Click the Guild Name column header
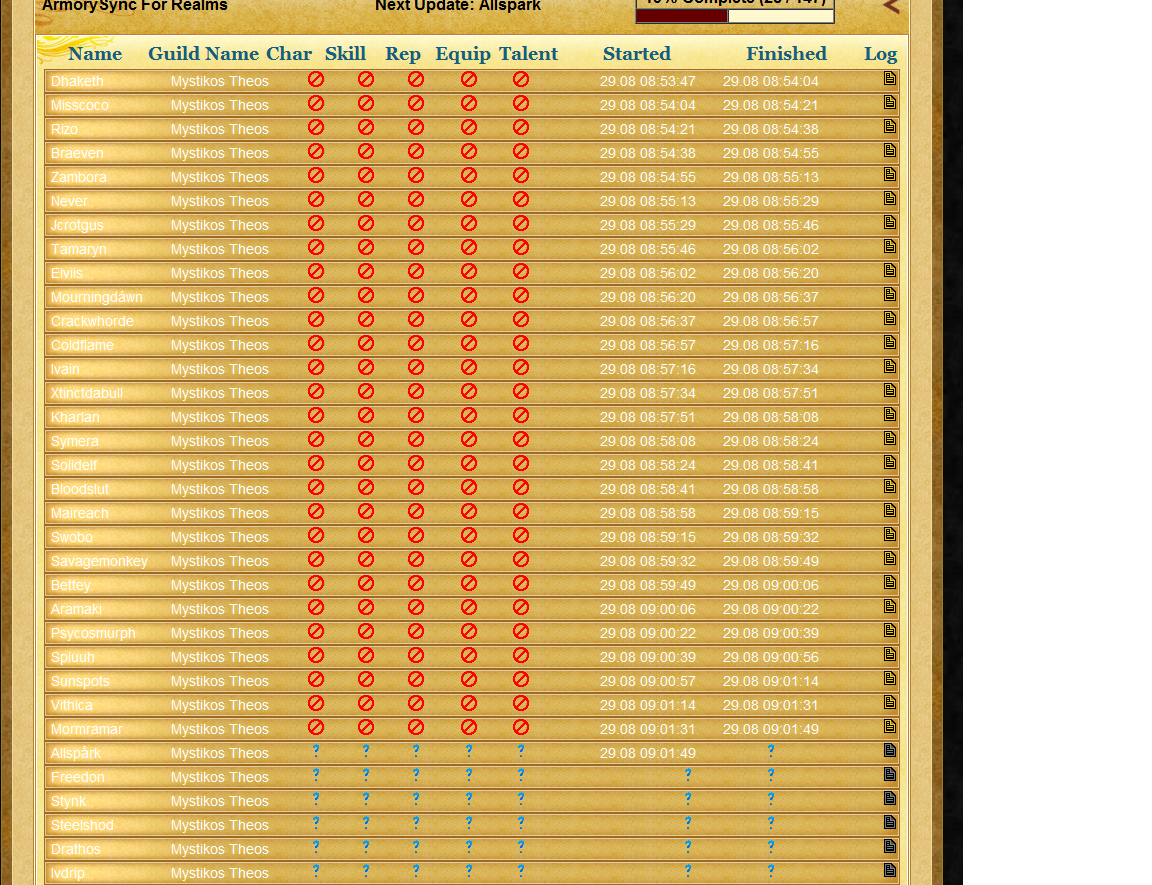Image resolution: width=1152 pixels, height=885 pixels. click(203, 54)
